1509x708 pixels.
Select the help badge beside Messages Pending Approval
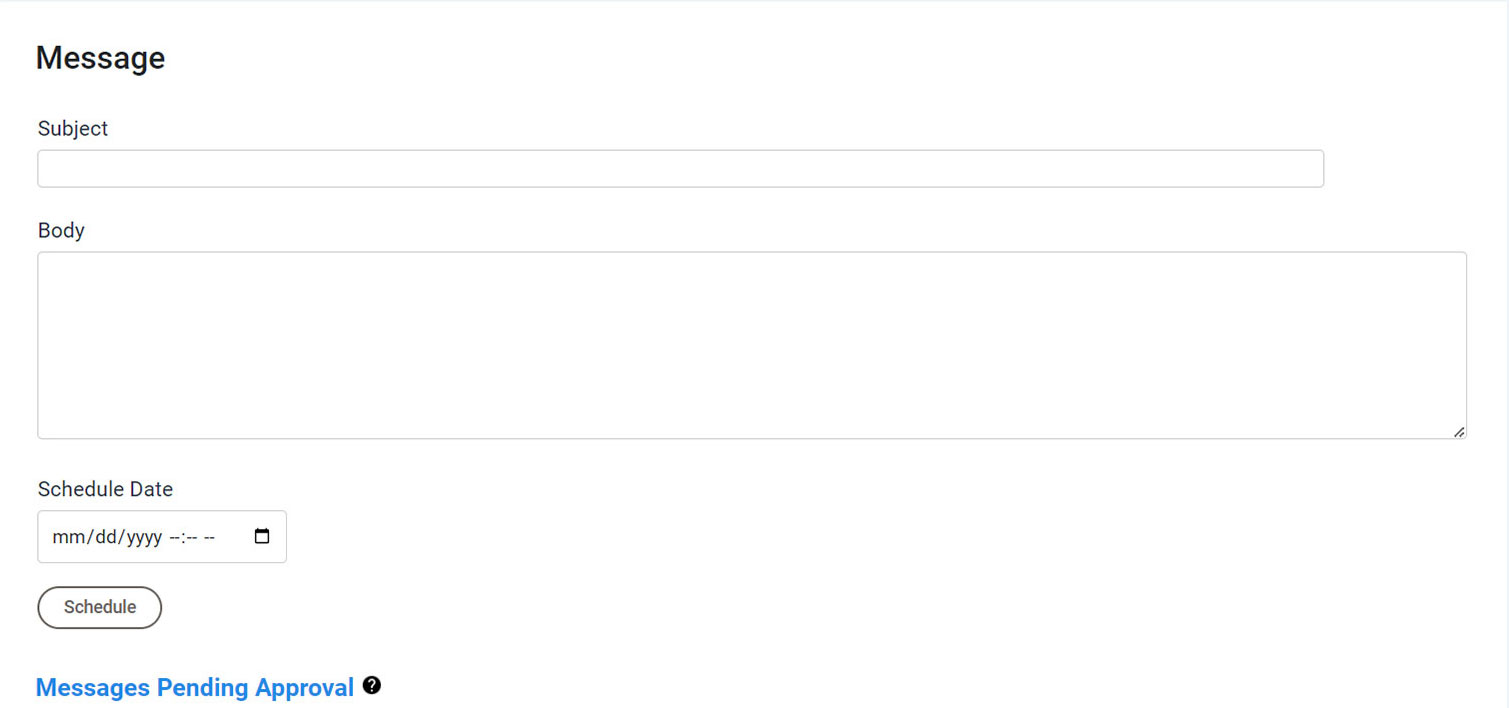[x=372, y=685]
